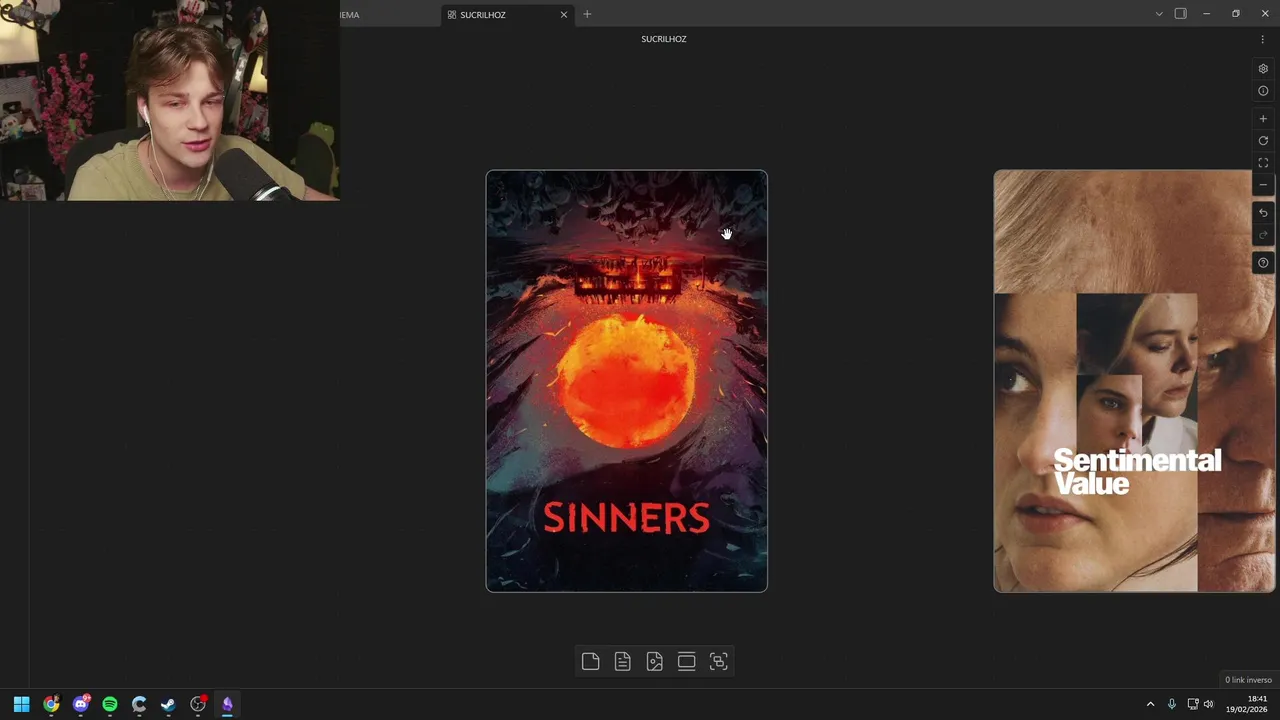
Task: Add media from vault to canvas
Action: tap(654, 661)
